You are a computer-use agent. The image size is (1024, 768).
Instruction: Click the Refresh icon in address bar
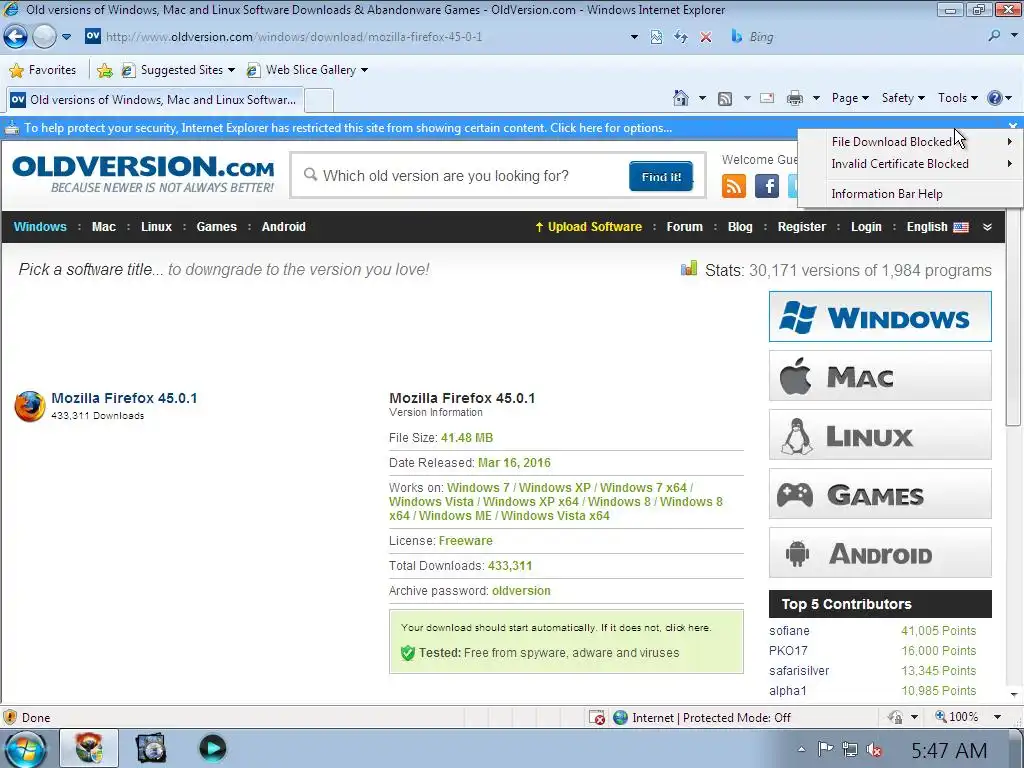click(x=681, y=37)
